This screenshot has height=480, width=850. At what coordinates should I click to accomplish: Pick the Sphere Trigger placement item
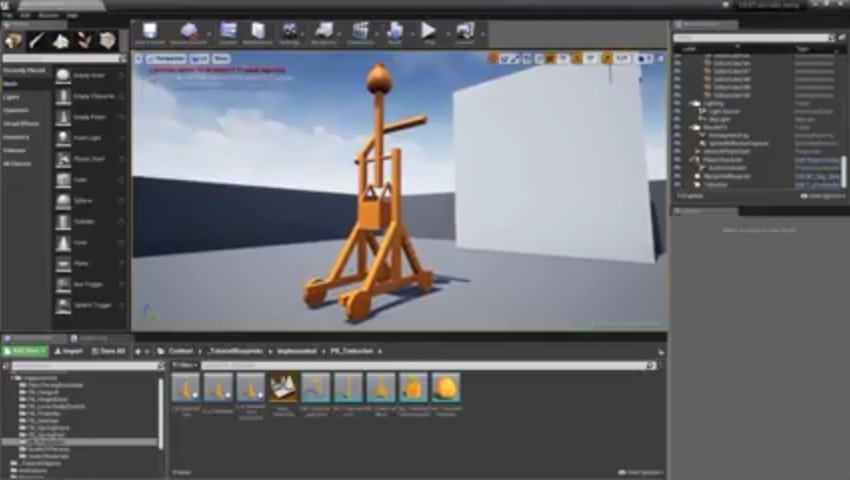(x=89, y=305)
